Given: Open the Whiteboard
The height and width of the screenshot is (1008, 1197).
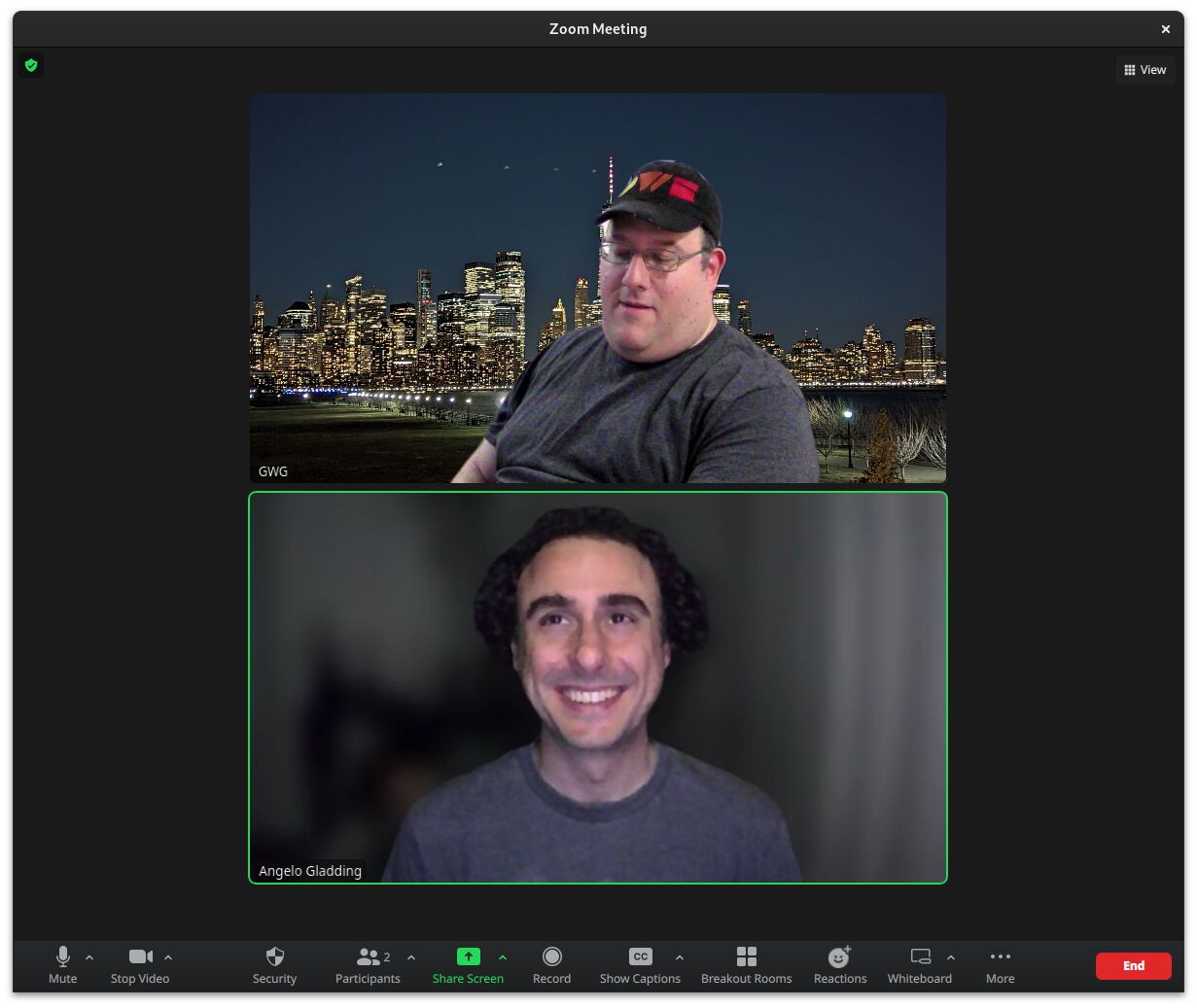Looking at the screenshot, I should click(920, 965).
